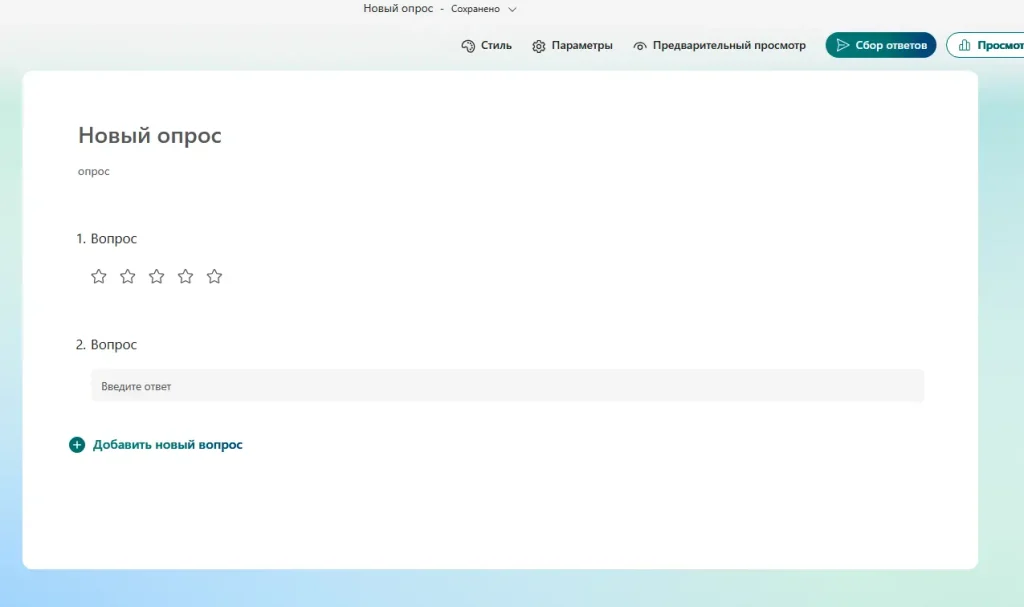This screenshot has width=1024, height=607.
Task: Click the Сохранено status text
Action: [475, 9]
